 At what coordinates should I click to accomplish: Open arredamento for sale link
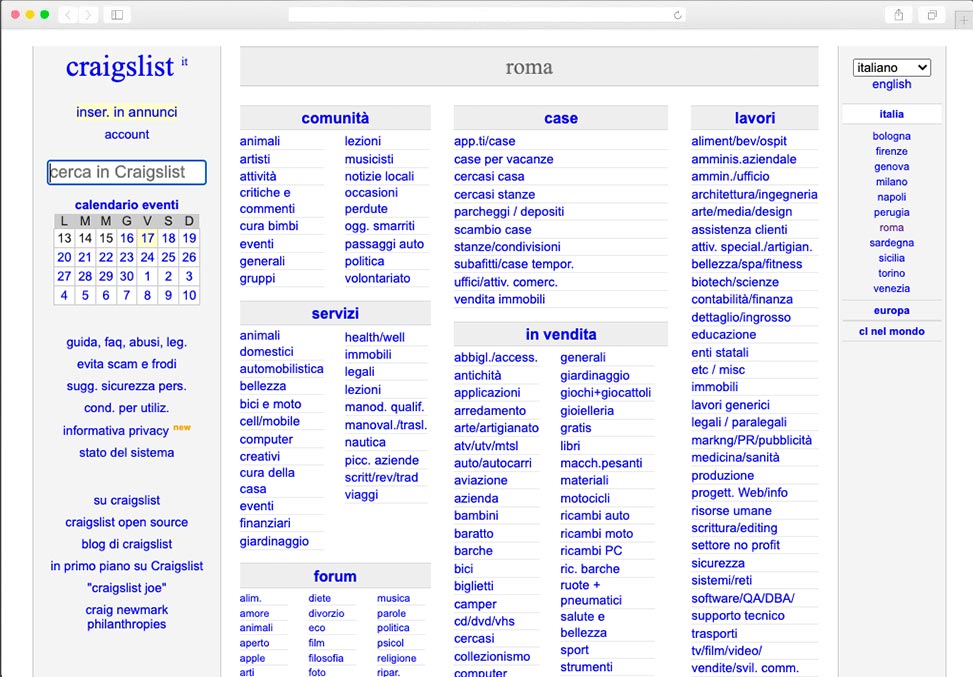(490, 411)
